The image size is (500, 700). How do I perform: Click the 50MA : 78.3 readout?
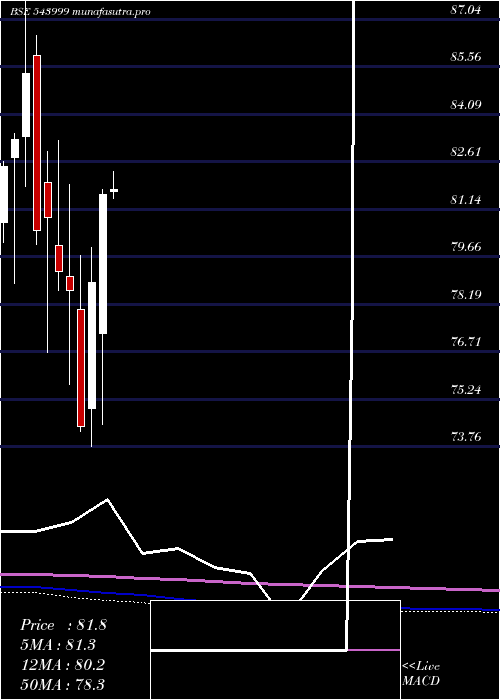(62, 684)
